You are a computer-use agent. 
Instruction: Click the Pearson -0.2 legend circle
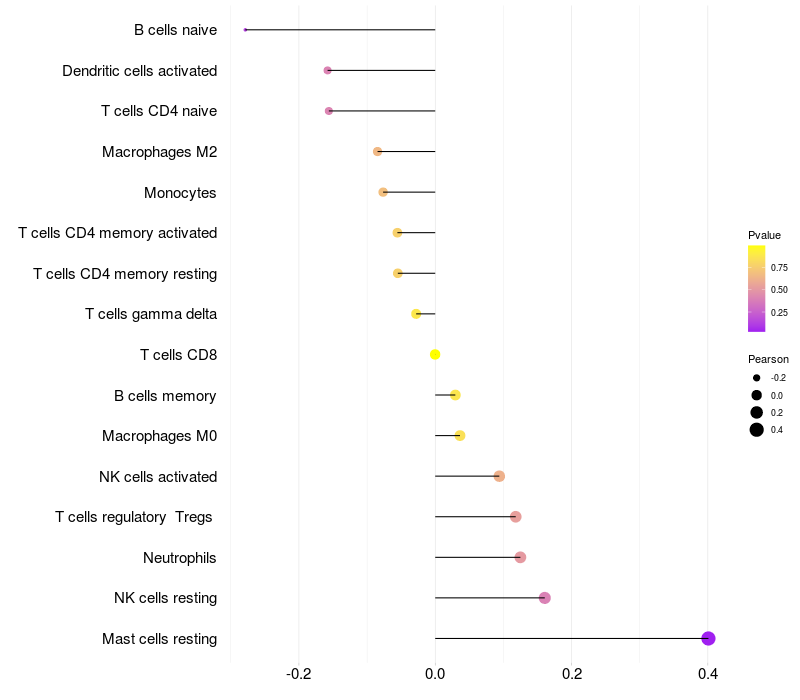[756, 378]
